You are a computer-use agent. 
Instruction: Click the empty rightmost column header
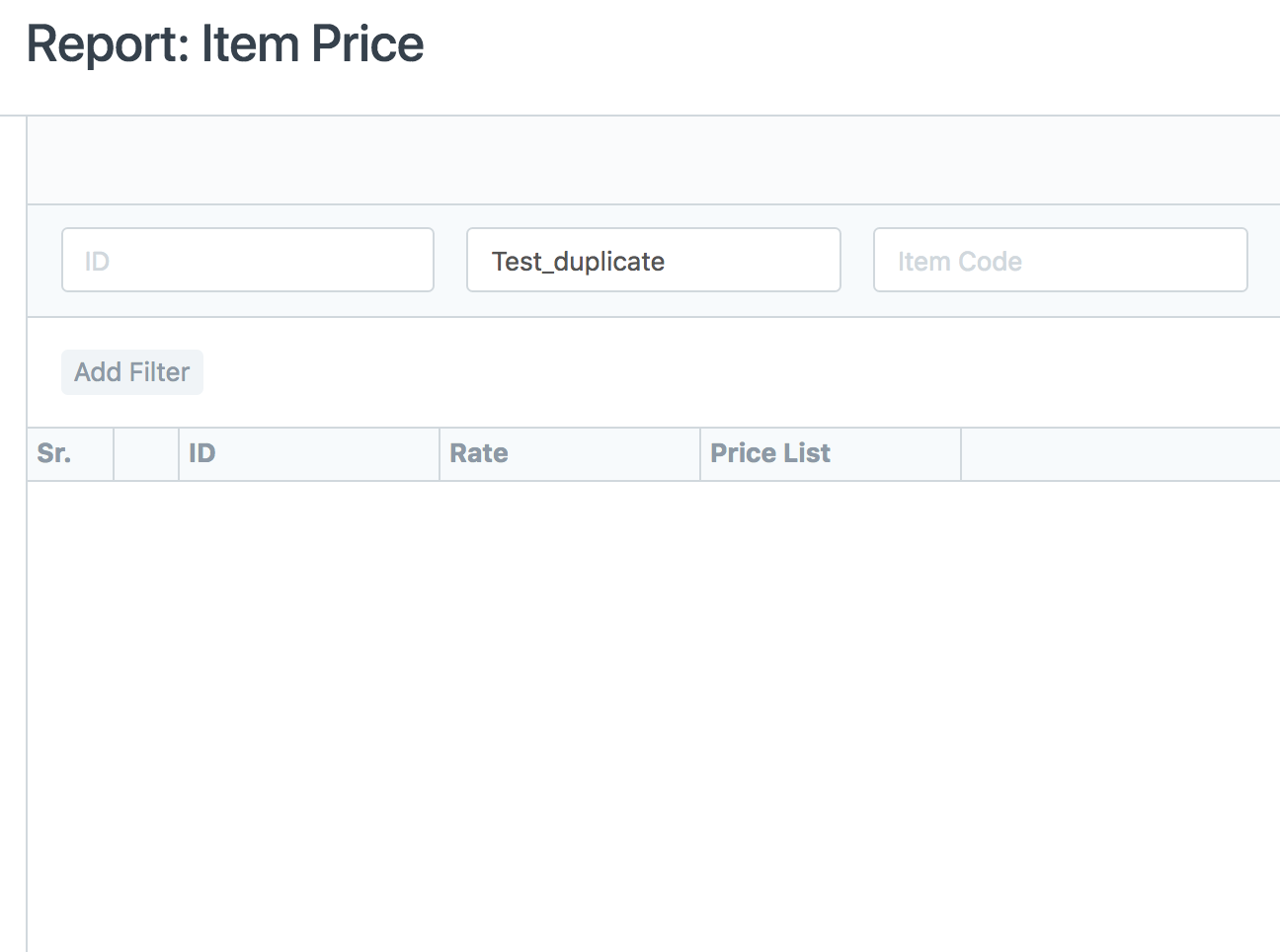tap(1116, 453)
